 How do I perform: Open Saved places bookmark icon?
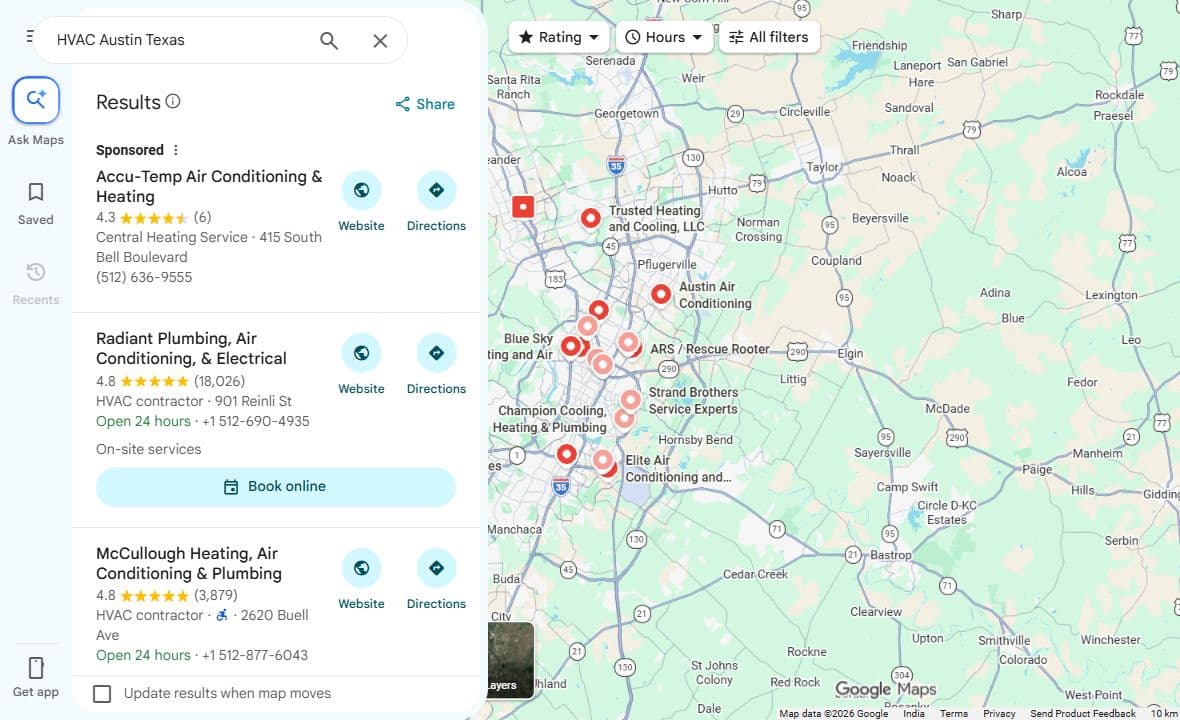[35, 193]
